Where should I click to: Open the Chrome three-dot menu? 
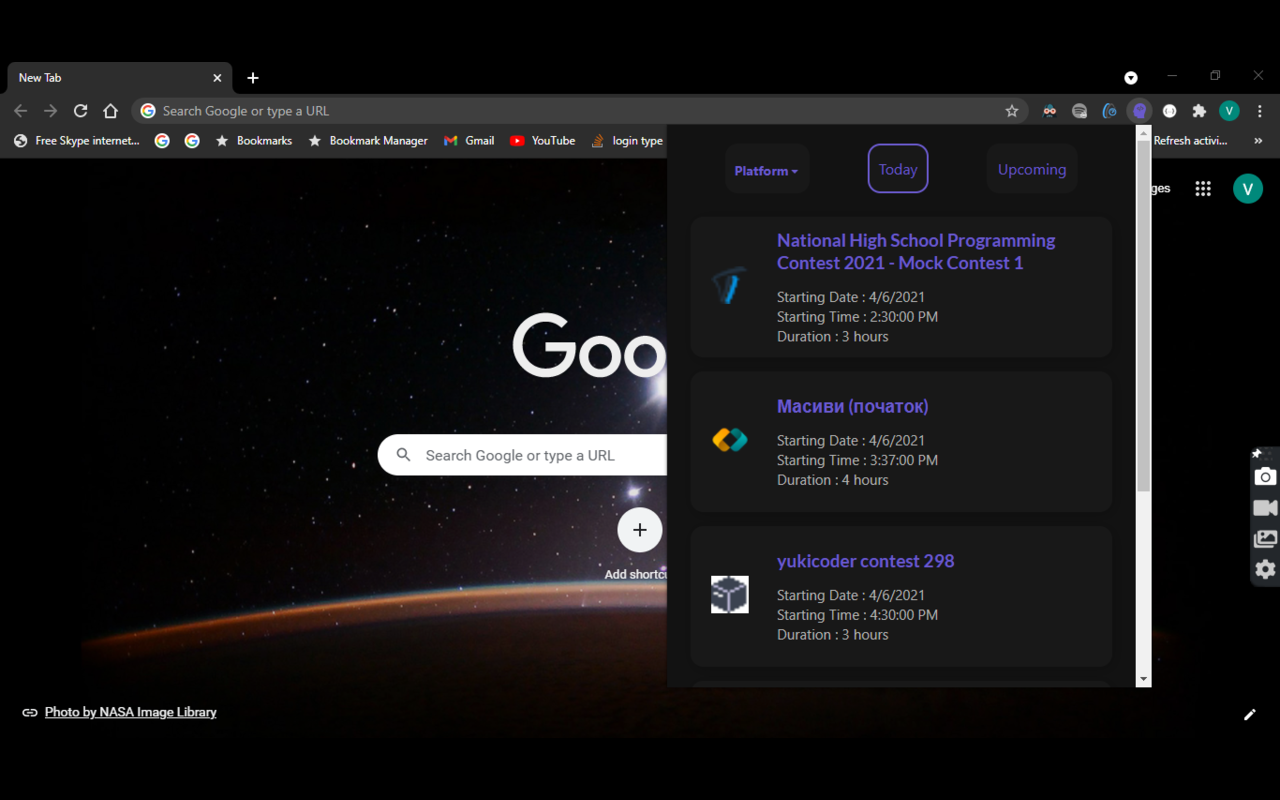(x=1260, y=111)
